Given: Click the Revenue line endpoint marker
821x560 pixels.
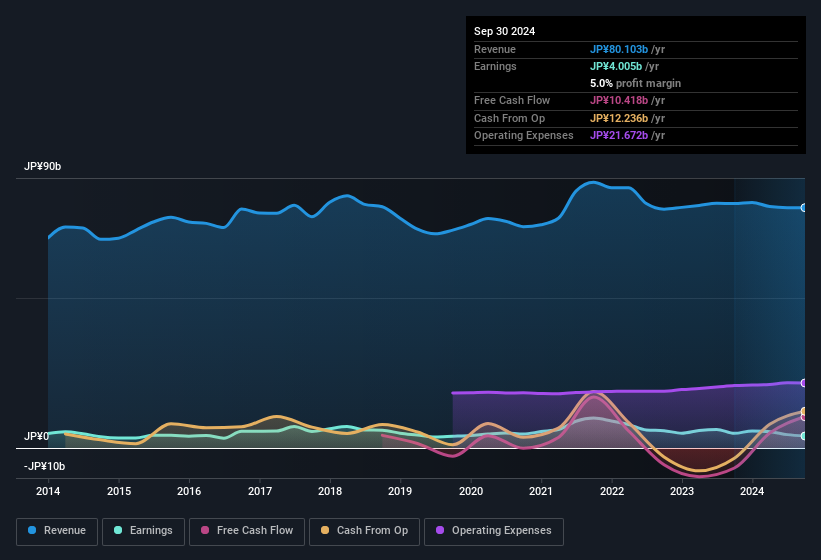Looking at the screenshot, I should click(804, 208).
